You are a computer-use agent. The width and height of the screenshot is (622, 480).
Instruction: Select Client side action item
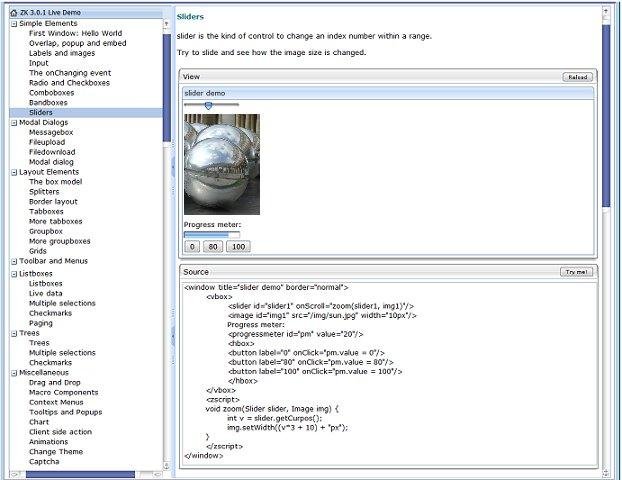(60, 433)
